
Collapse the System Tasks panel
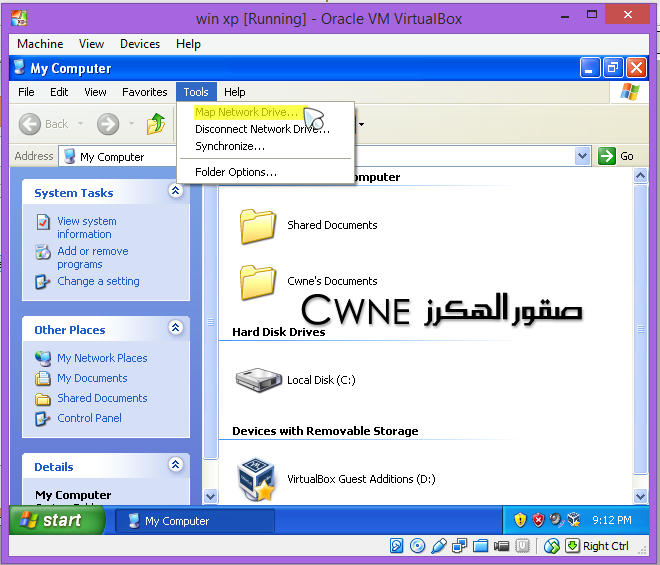click(176, 192)
